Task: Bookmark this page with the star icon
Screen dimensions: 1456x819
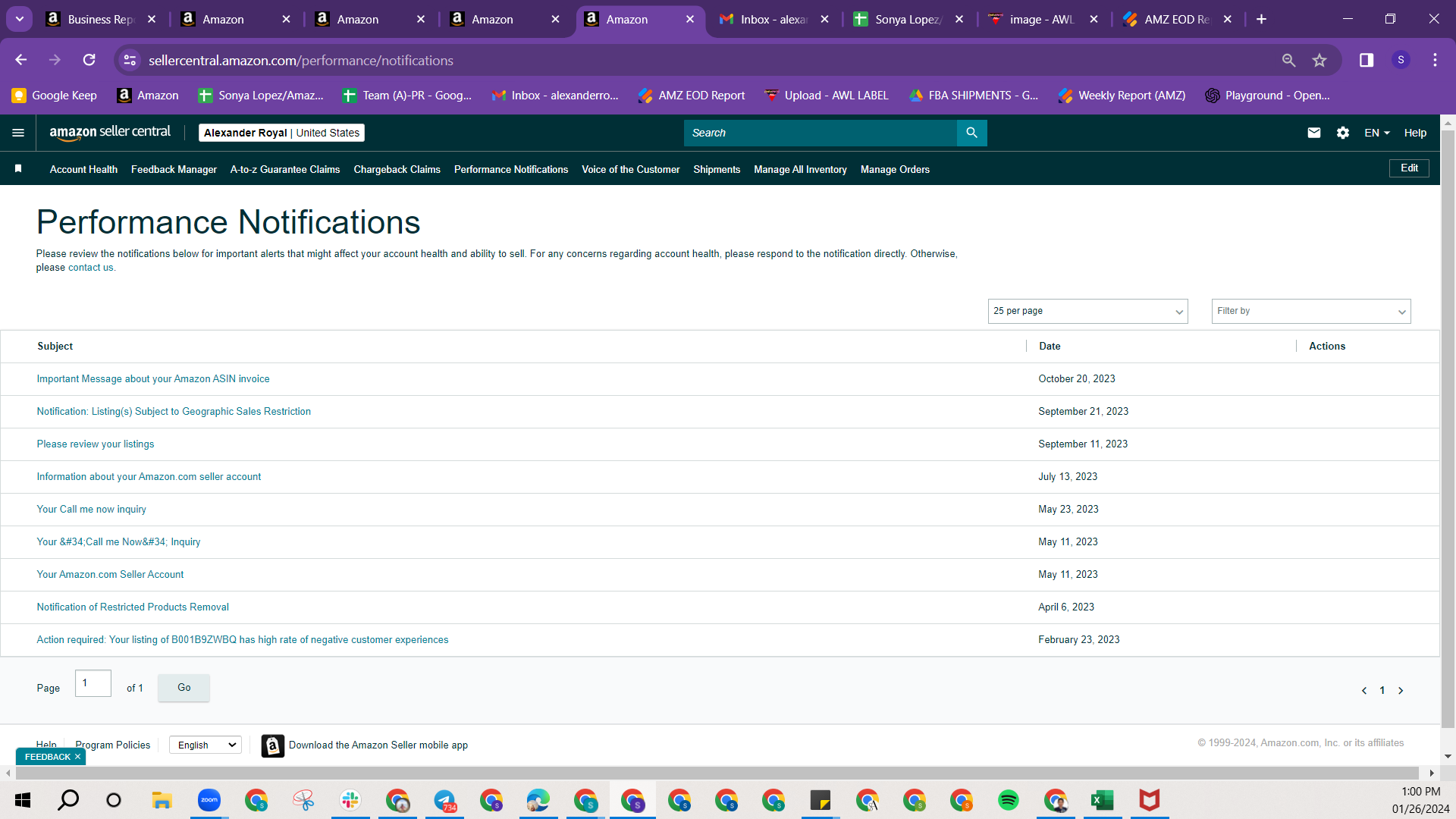Action: 1319,60
